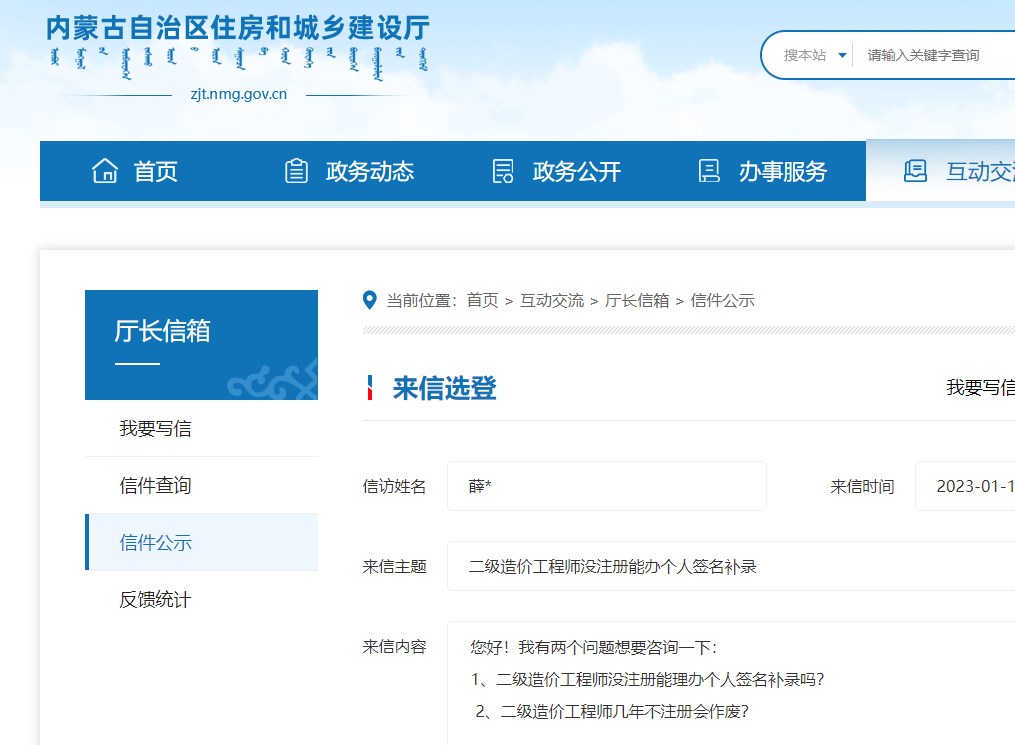Click the 信访姓名 field showing 薛*

(x=606, y=486)
